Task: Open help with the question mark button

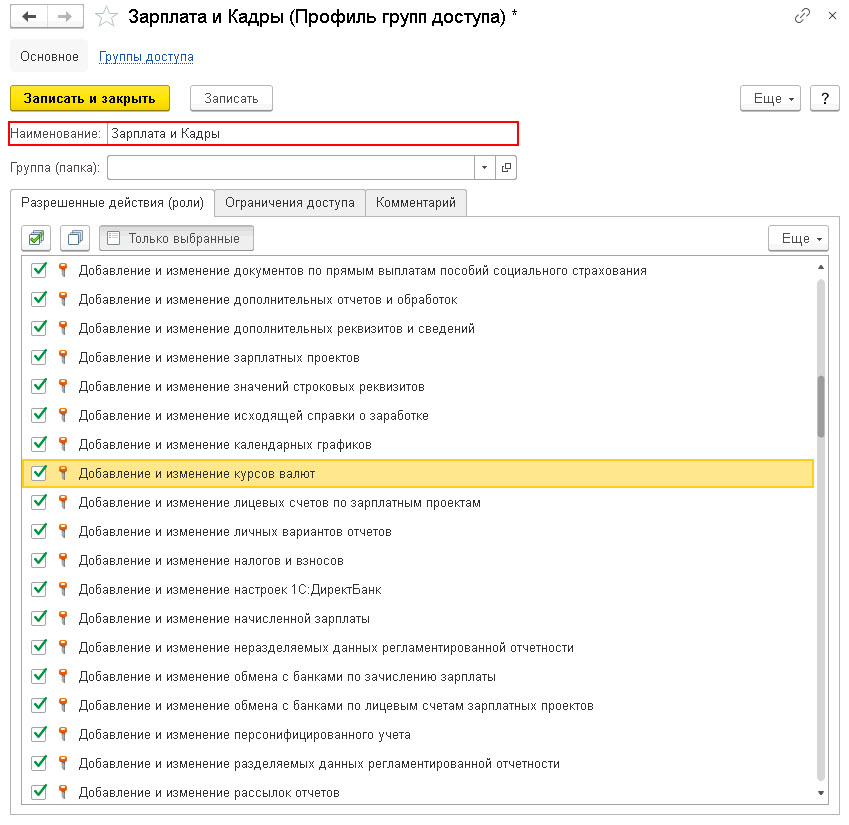Action: (825, 99)
